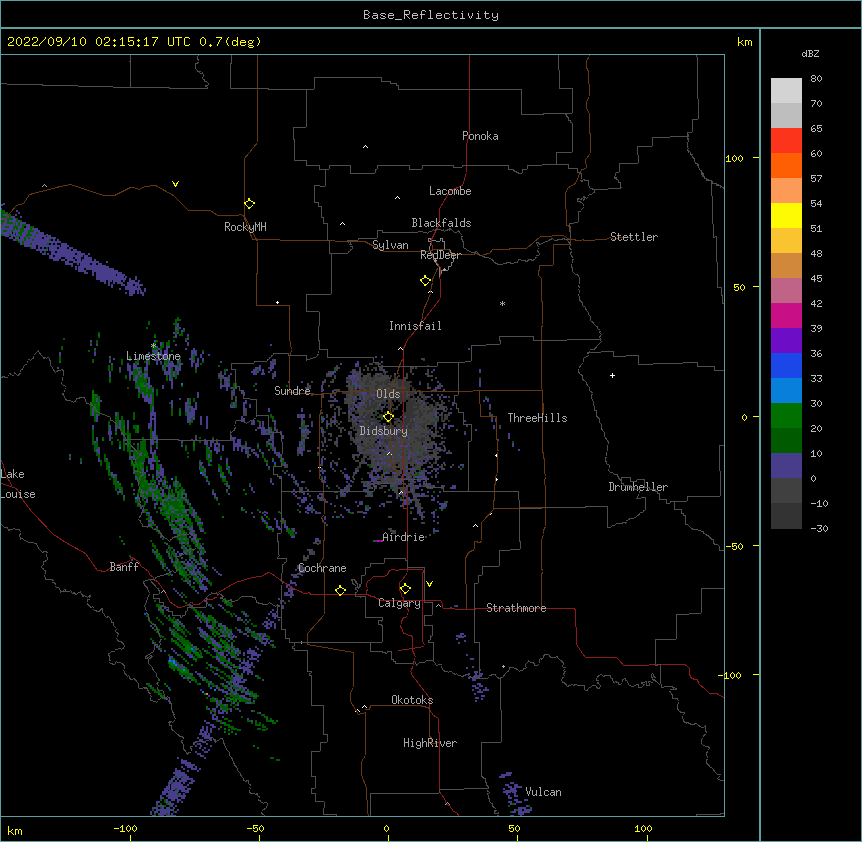Click the Strathmore label
Image resolution: width=862 pixels, height=842 pixels.
tap(516, 608)
